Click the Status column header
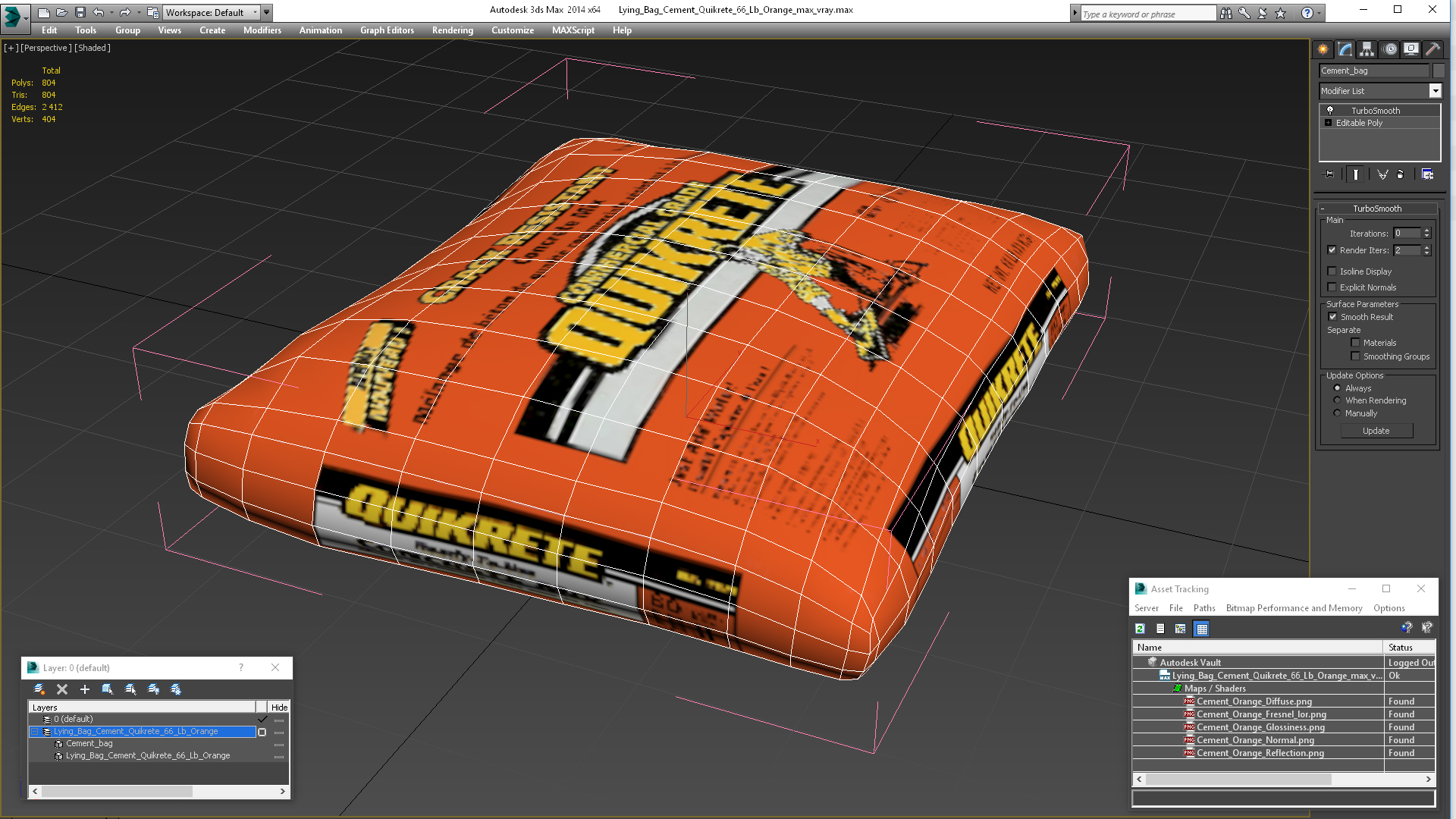 1410,648
